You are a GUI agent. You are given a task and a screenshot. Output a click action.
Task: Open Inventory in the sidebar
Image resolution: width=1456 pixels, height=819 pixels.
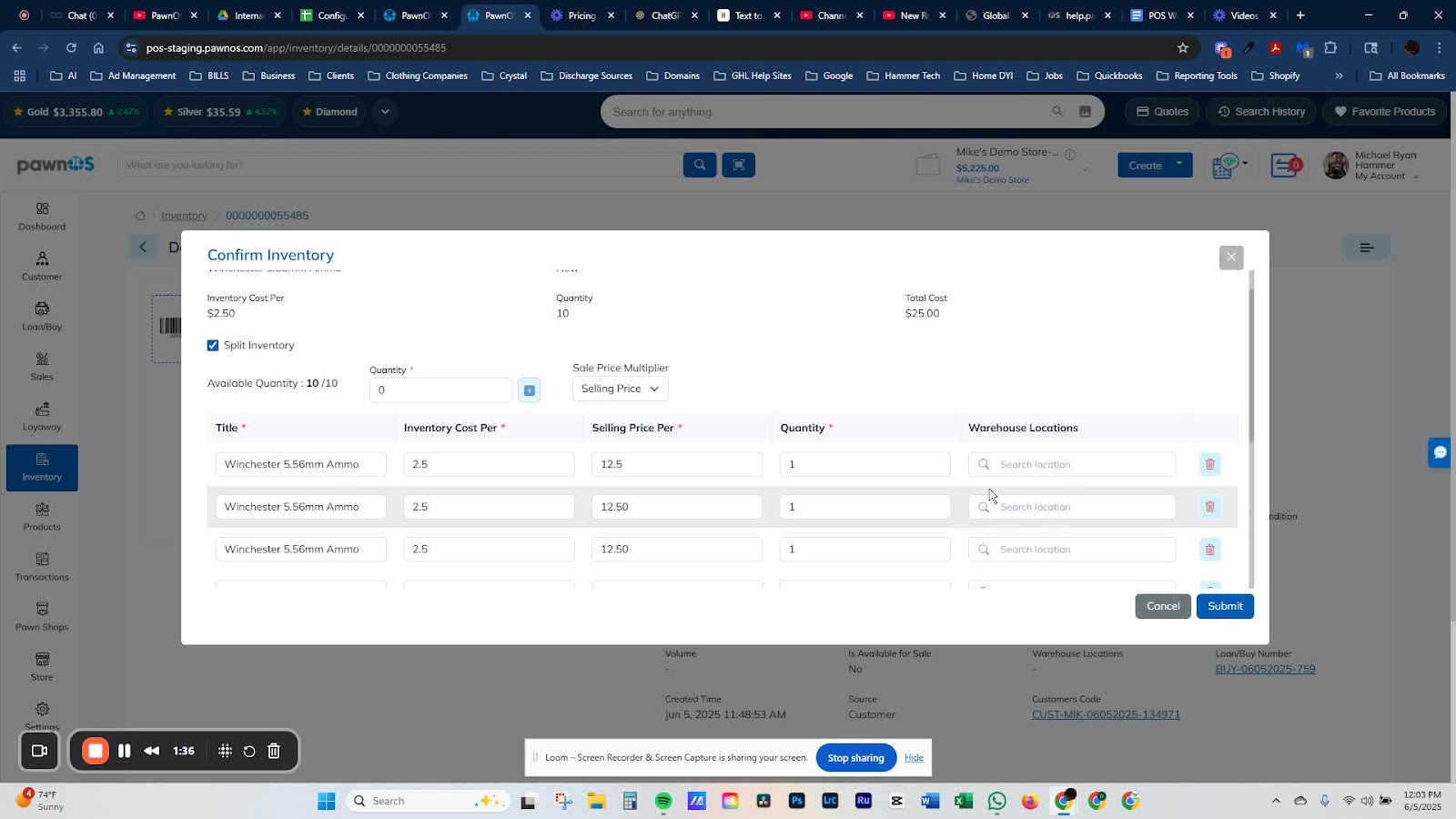coord(42,468)
